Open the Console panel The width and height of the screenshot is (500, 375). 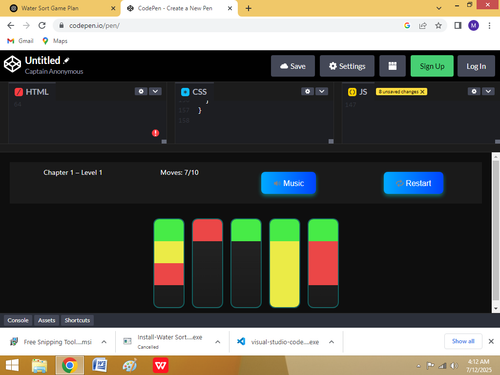(18, 320)
